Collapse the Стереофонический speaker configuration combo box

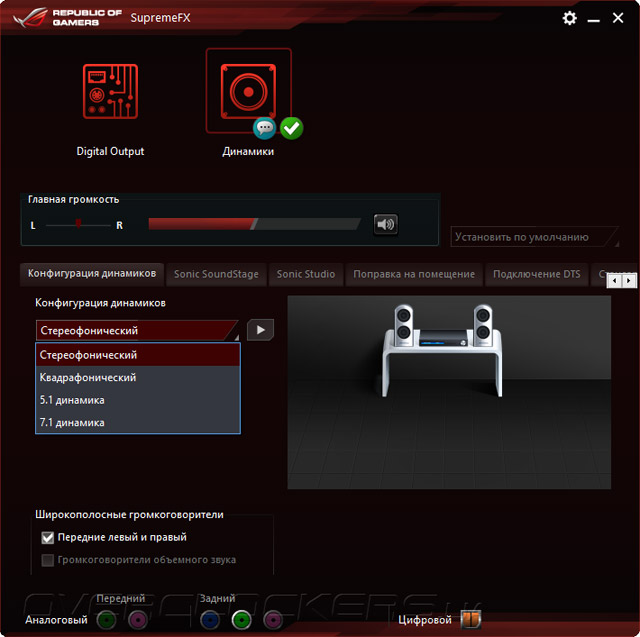point(138,331)
